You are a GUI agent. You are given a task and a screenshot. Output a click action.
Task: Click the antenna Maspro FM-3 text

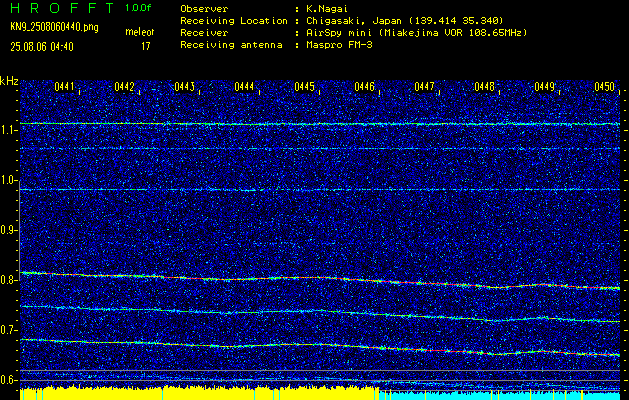[339, 45]
